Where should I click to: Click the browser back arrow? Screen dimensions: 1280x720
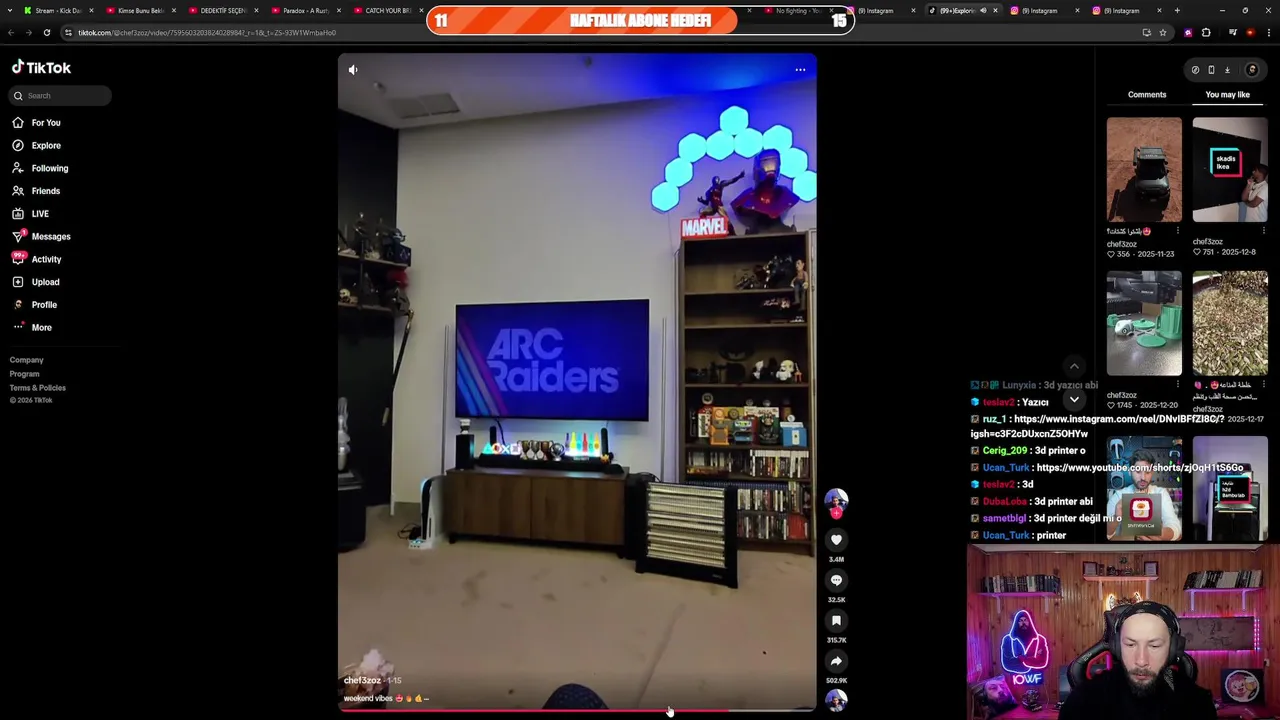tap(11, 33)
